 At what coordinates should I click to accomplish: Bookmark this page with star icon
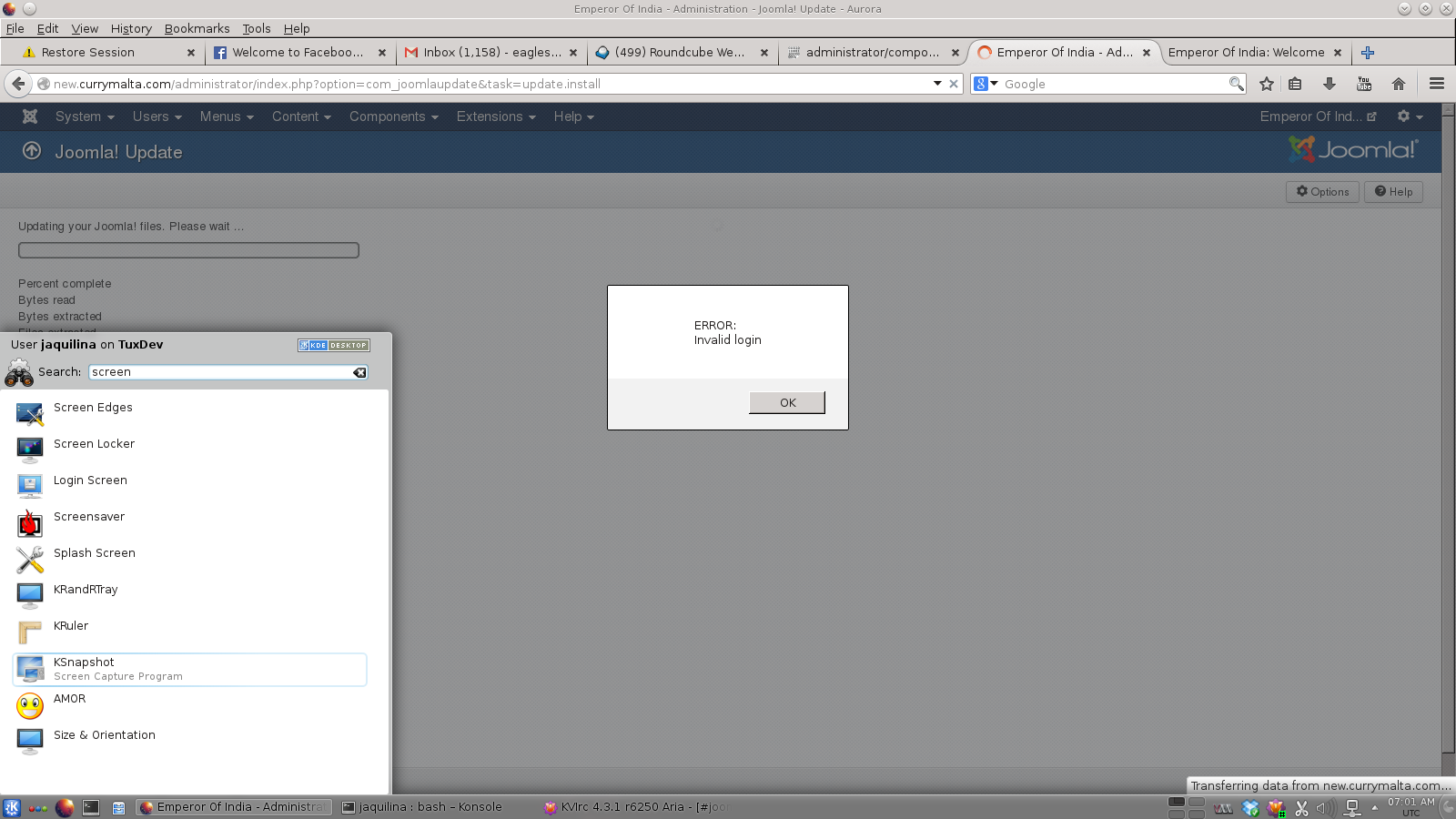1266,84
